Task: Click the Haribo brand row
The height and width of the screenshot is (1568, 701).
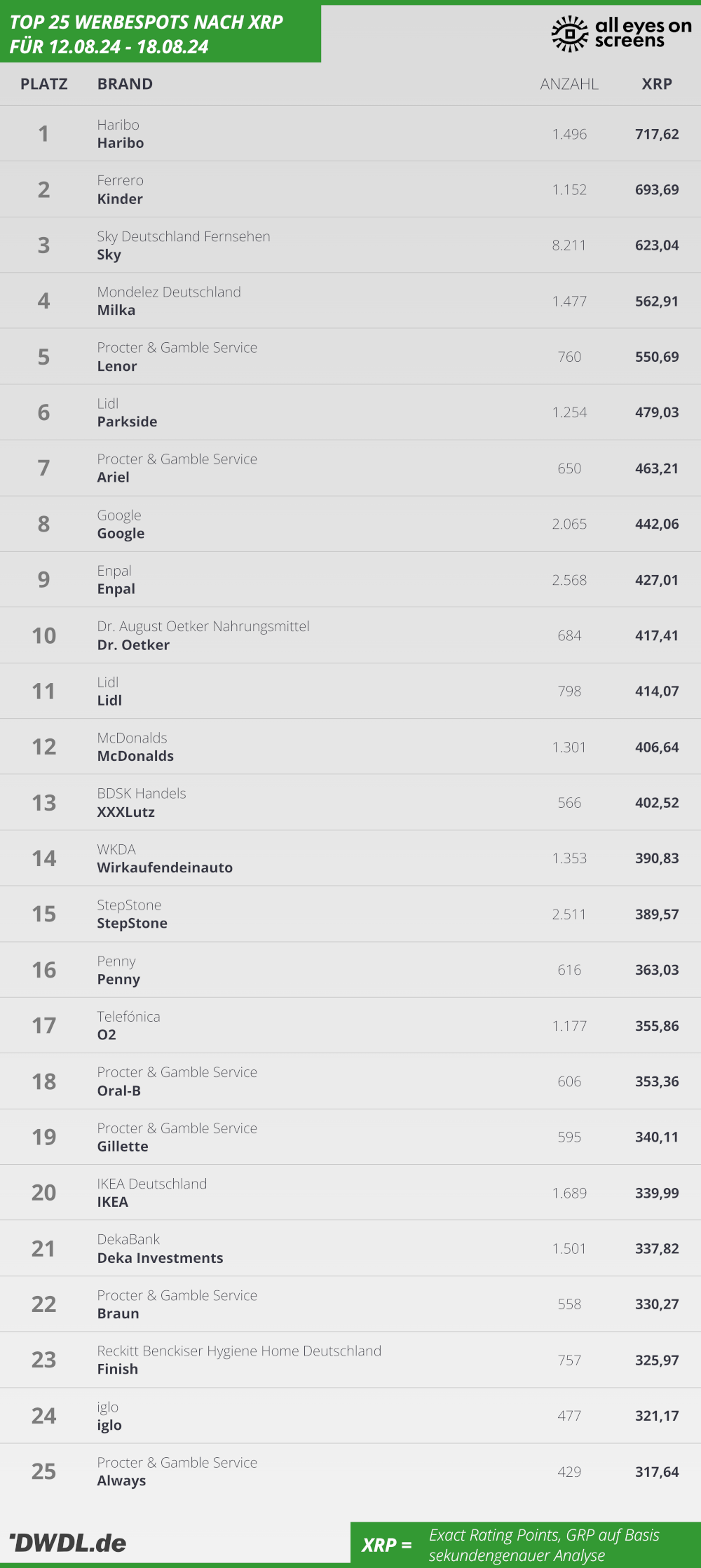Action: tap(350, 133)
